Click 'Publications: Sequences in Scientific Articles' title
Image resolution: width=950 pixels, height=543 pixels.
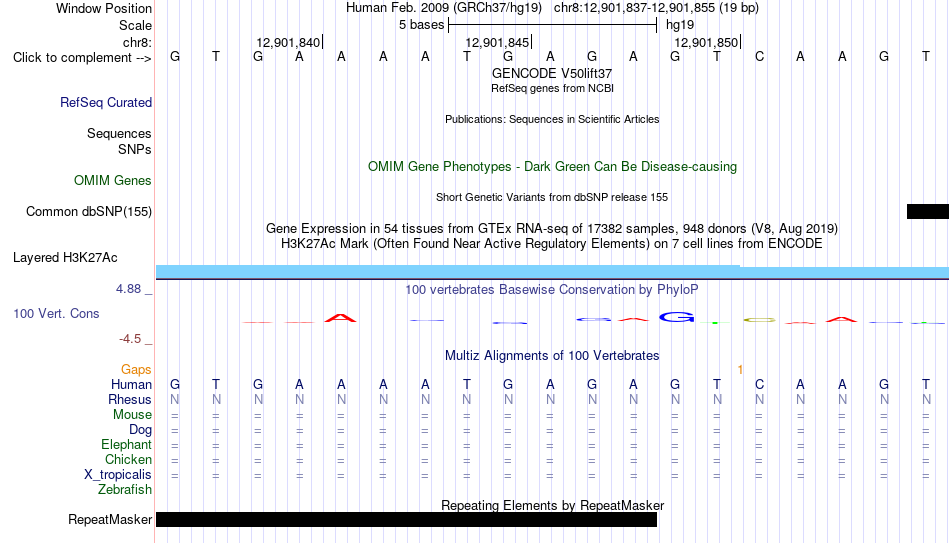552,119
